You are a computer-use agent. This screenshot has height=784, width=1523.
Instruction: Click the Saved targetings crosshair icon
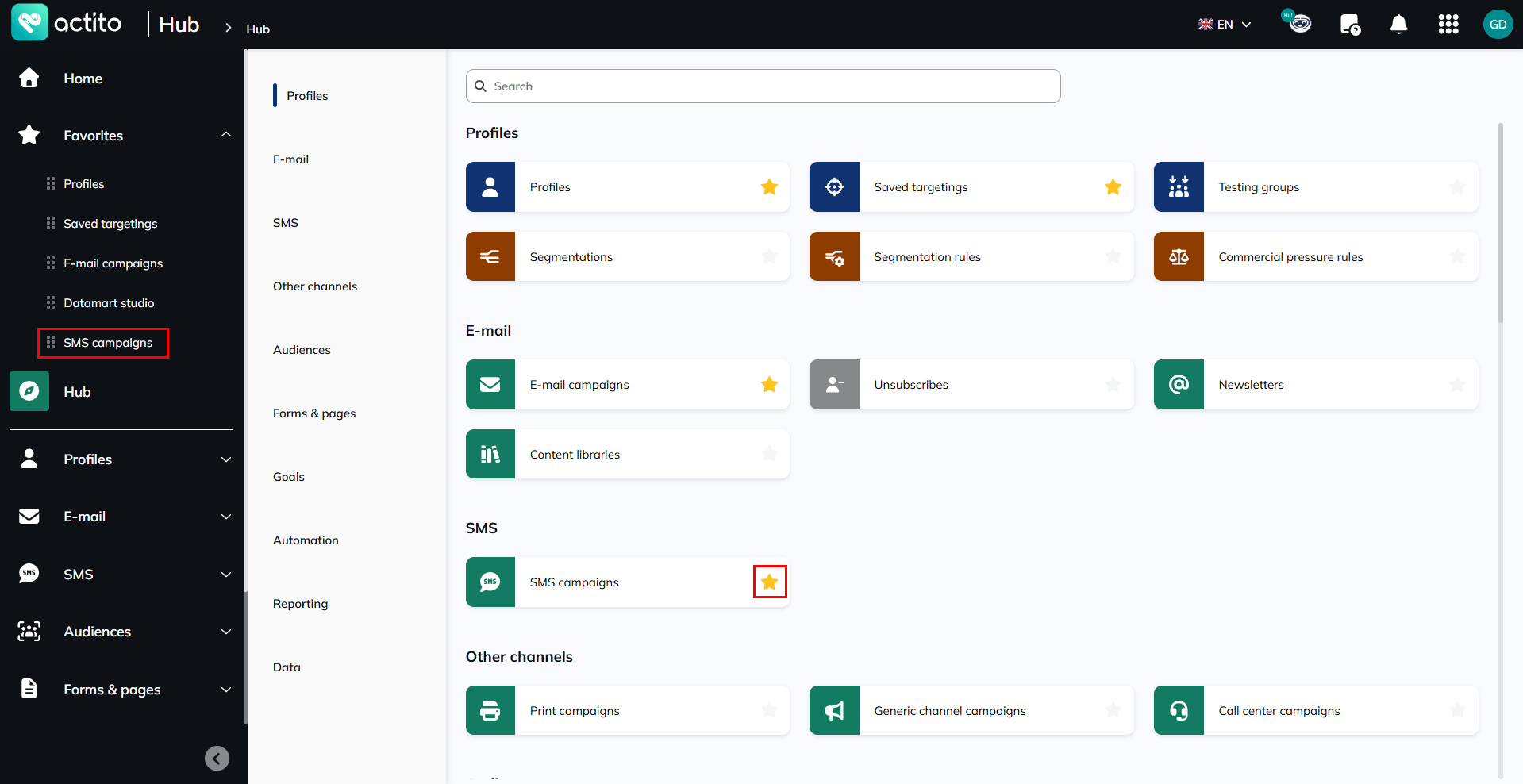click(x=834, y=187)
